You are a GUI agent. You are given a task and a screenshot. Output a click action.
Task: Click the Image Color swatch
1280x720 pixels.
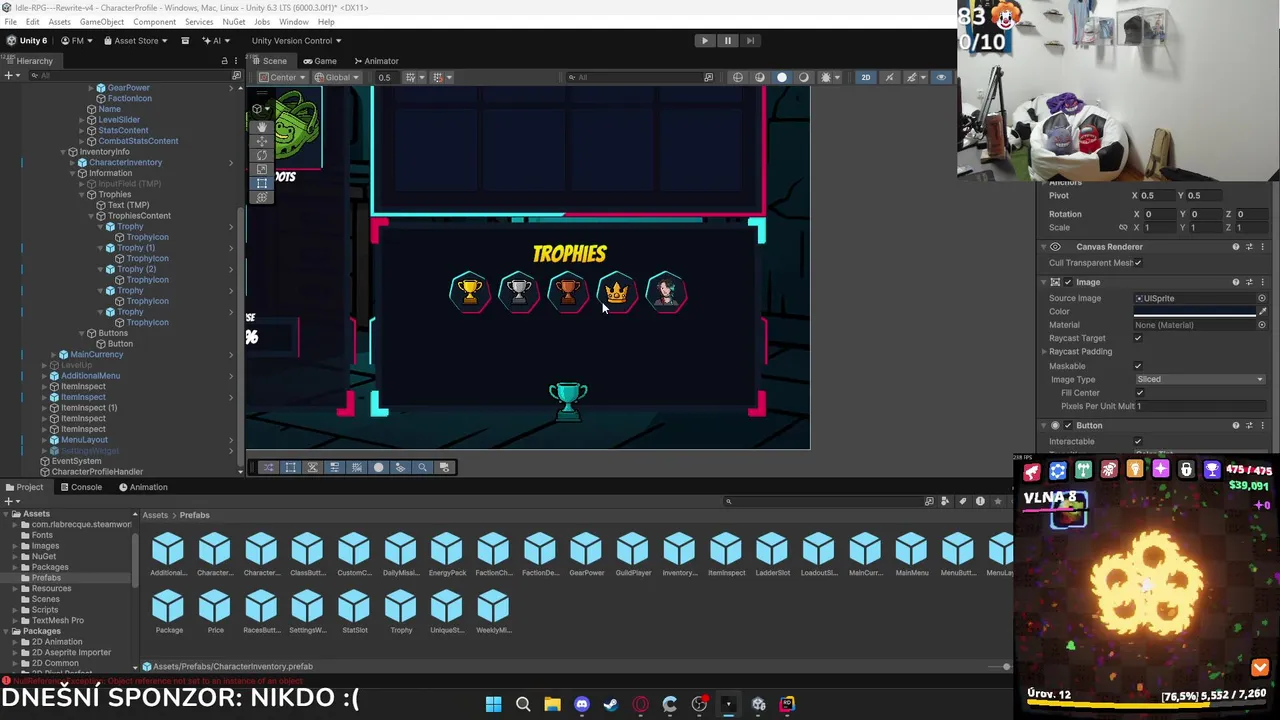pos(1194,312)
